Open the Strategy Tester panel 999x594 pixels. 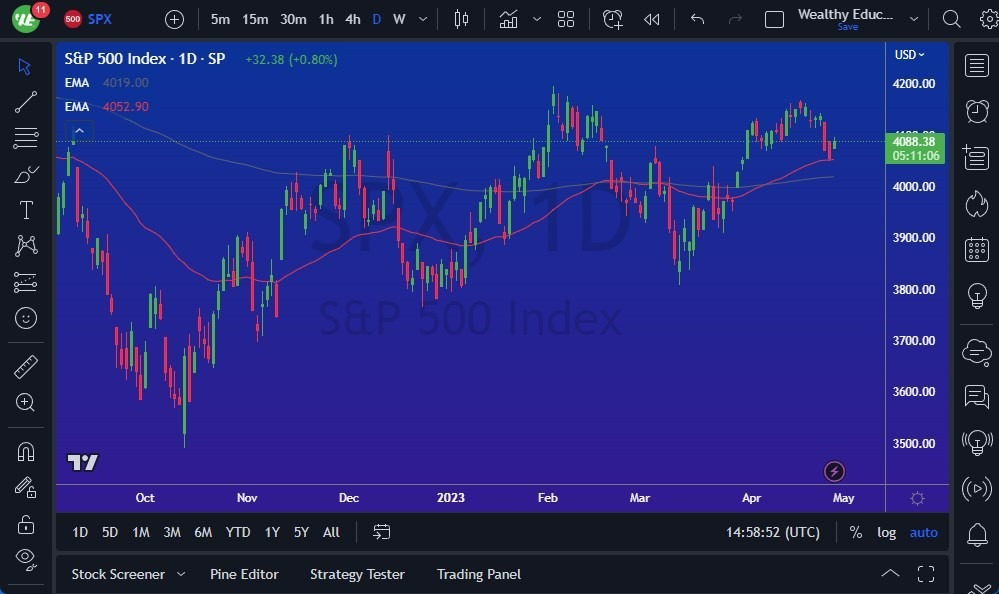click(x=357, y=574)
